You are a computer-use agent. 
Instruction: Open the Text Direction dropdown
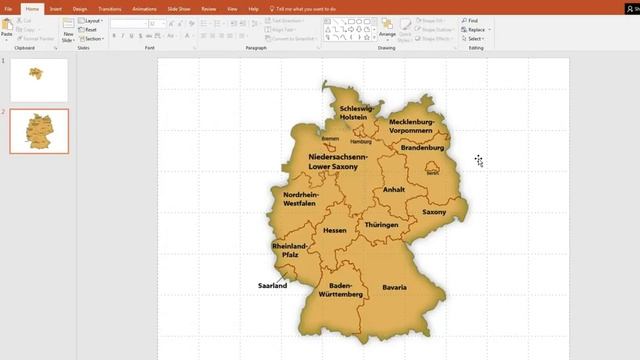coord(284,20)
